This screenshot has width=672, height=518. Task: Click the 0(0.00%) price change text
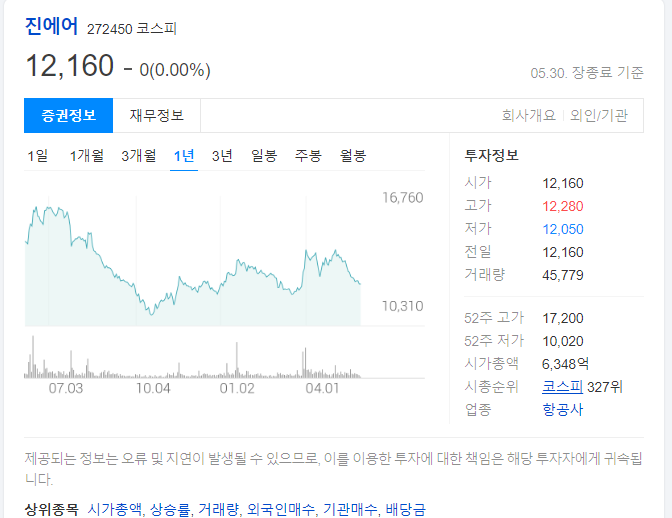175,70
